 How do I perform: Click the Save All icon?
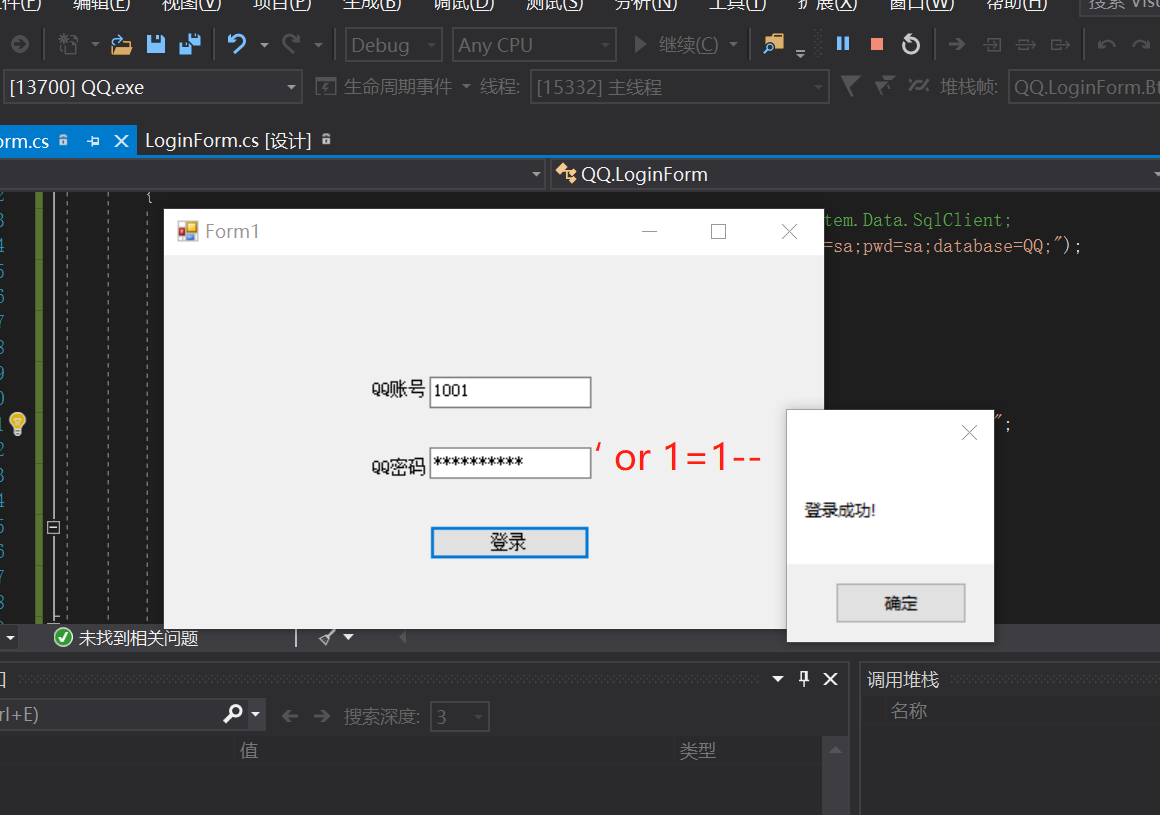(190, 44)
